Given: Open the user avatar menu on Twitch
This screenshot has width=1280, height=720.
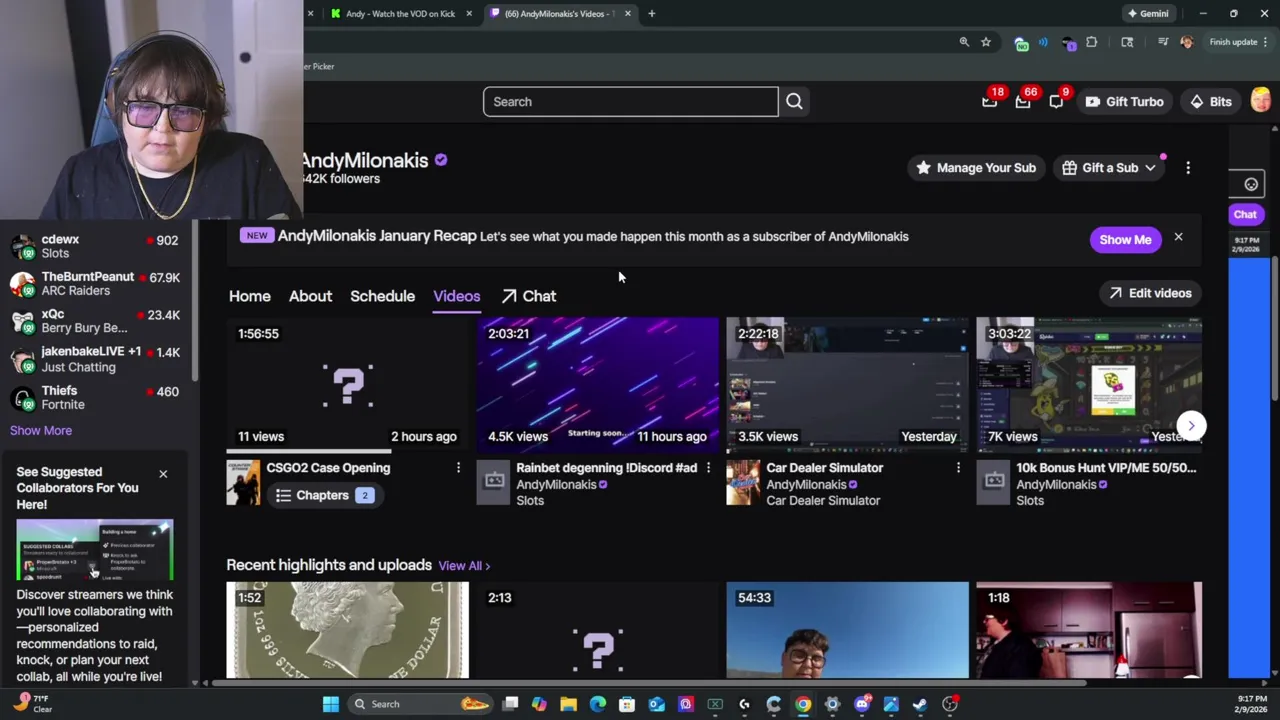Looking at the screenshot, I should tap(1260, 101).
